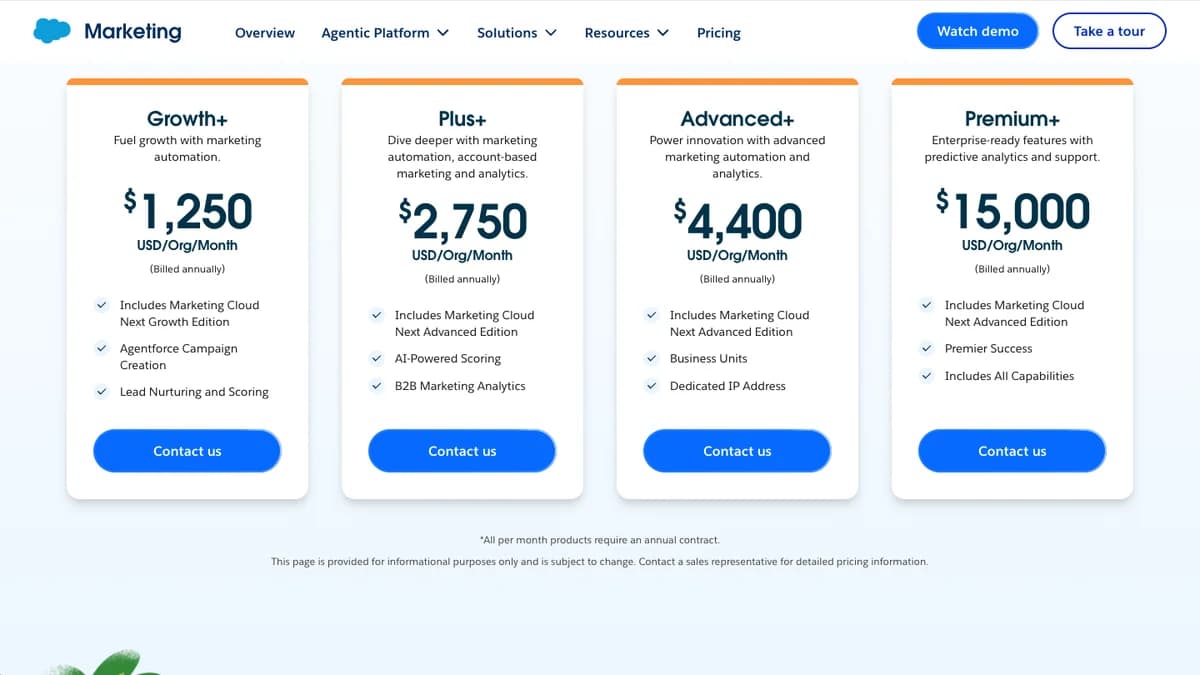Click Contact us under Plus+
Image resolution: width=1200 pixels, height=675 pixels.
click(462, 451)
